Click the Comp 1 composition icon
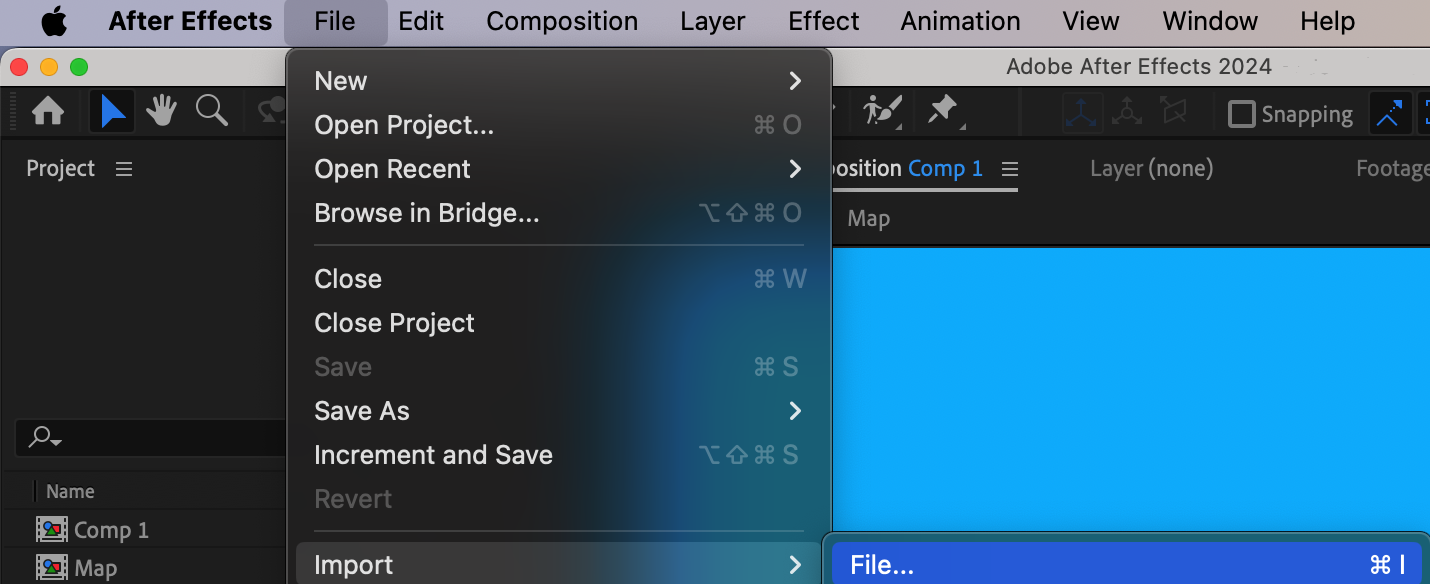 [51, 530]
